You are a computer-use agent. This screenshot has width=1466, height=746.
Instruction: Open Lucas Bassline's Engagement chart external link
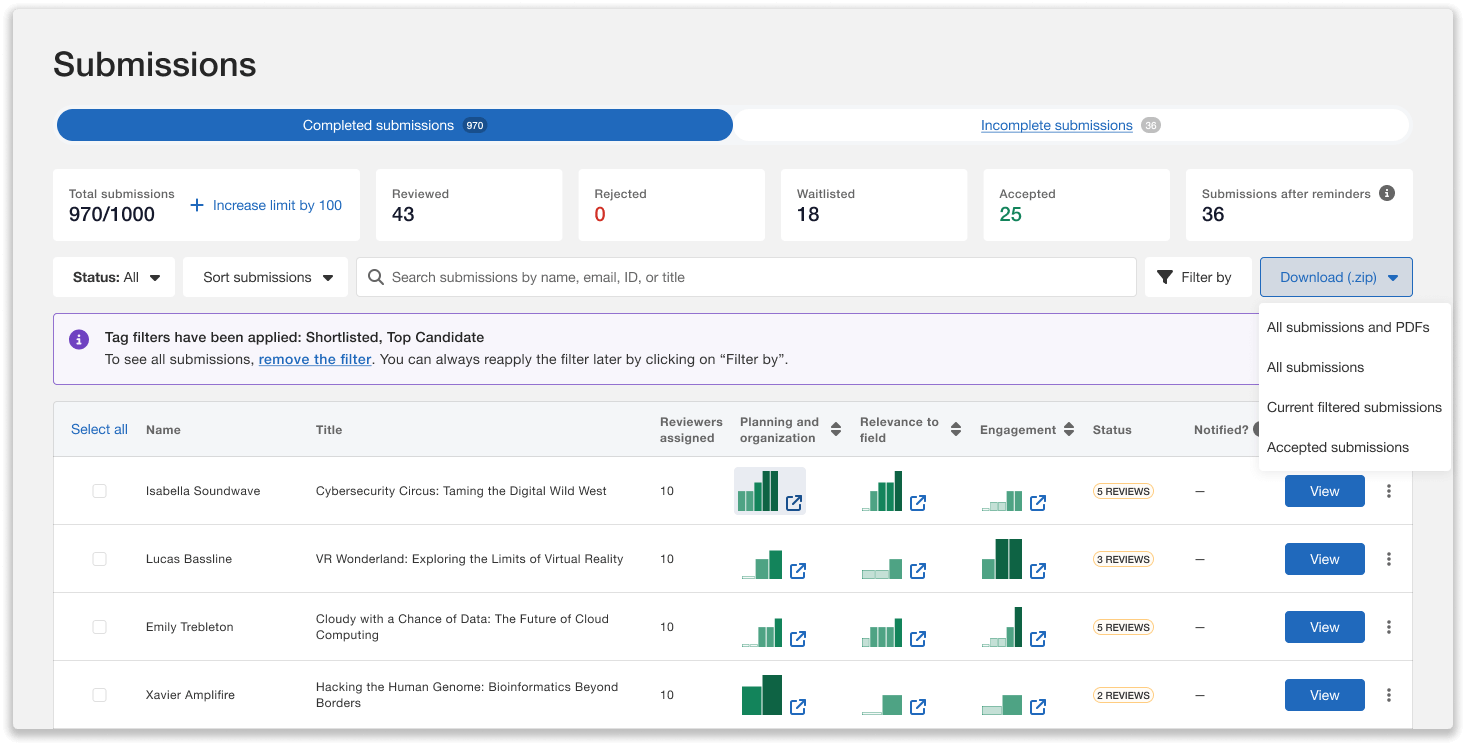(1038, 571)
